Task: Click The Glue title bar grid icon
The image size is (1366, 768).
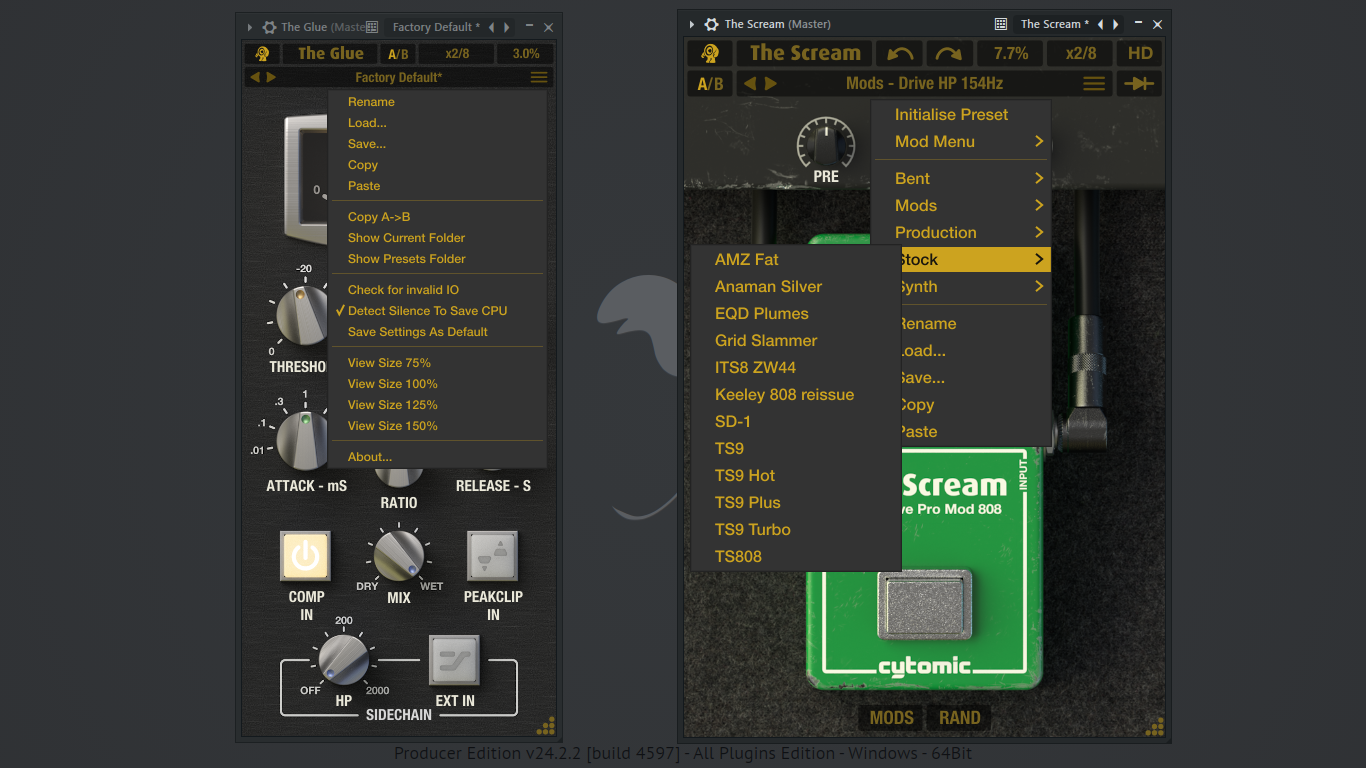Action: pyautogui.click(x=372, y=27)
